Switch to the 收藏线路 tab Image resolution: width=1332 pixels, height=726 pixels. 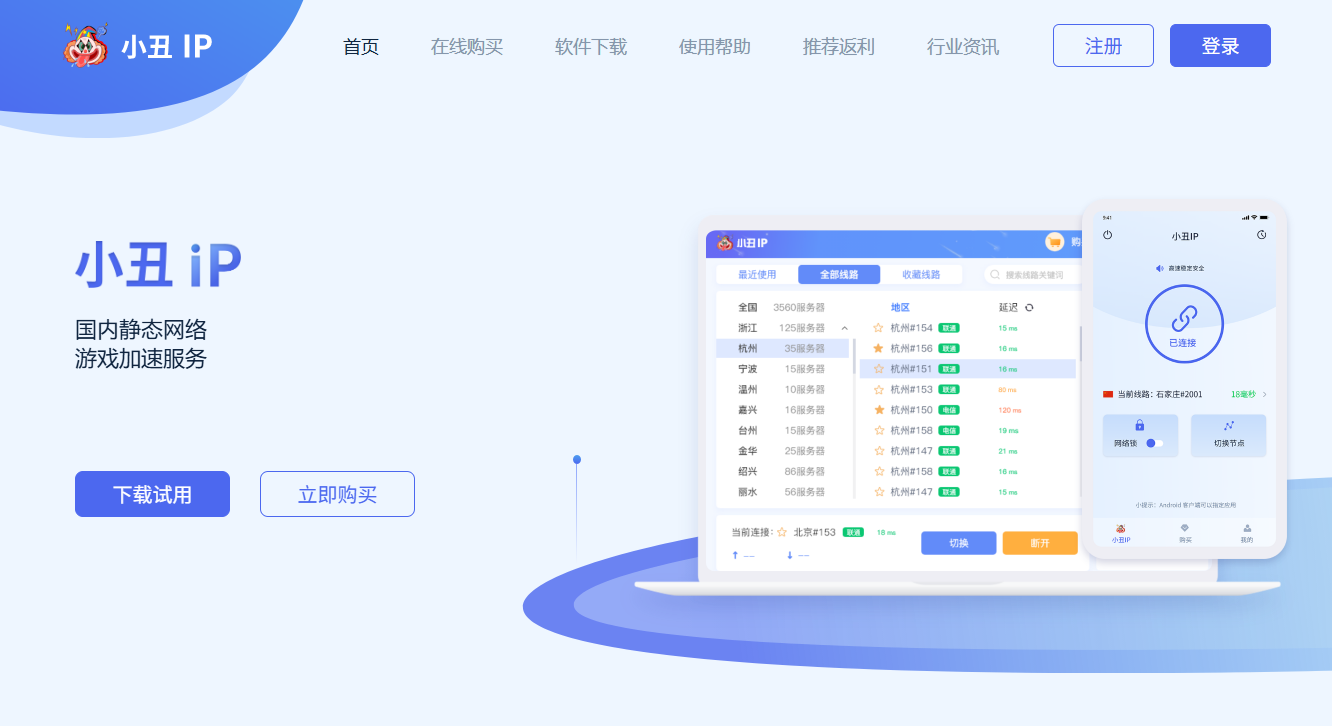click(x=921, y=275)
